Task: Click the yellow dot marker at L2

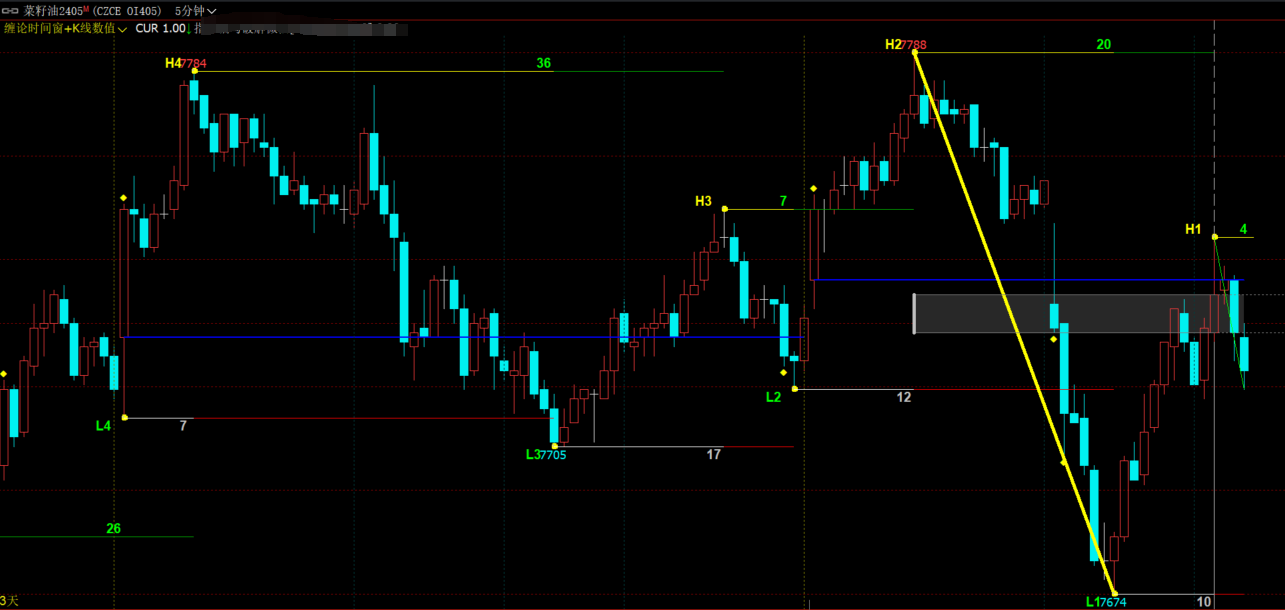Action: (x=794, y=389)
